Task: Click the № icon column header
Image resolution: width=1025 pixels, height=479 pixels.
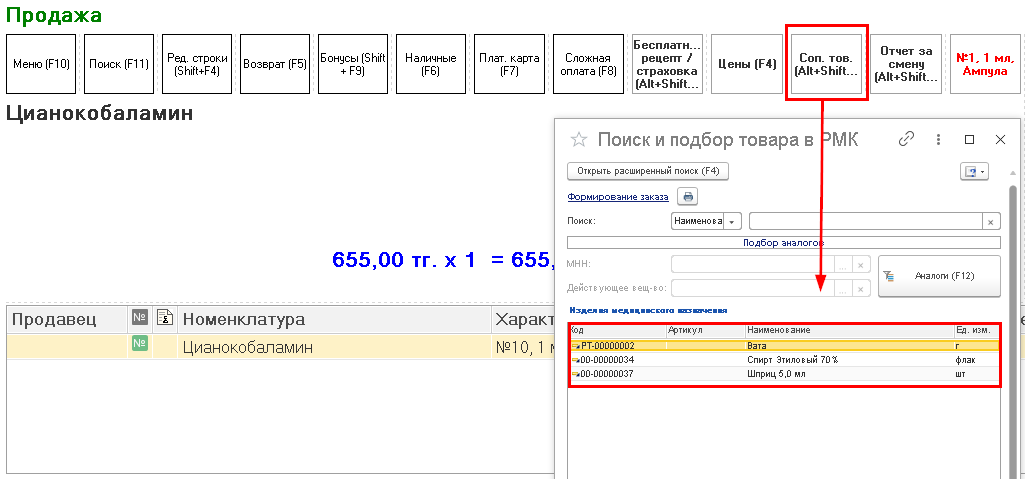Action: pos(140,319)
